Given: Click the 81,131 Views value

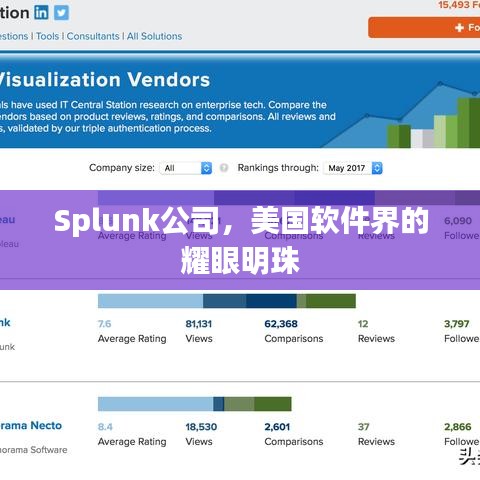Looking at the screenshot, I should (x=199, y=324).
